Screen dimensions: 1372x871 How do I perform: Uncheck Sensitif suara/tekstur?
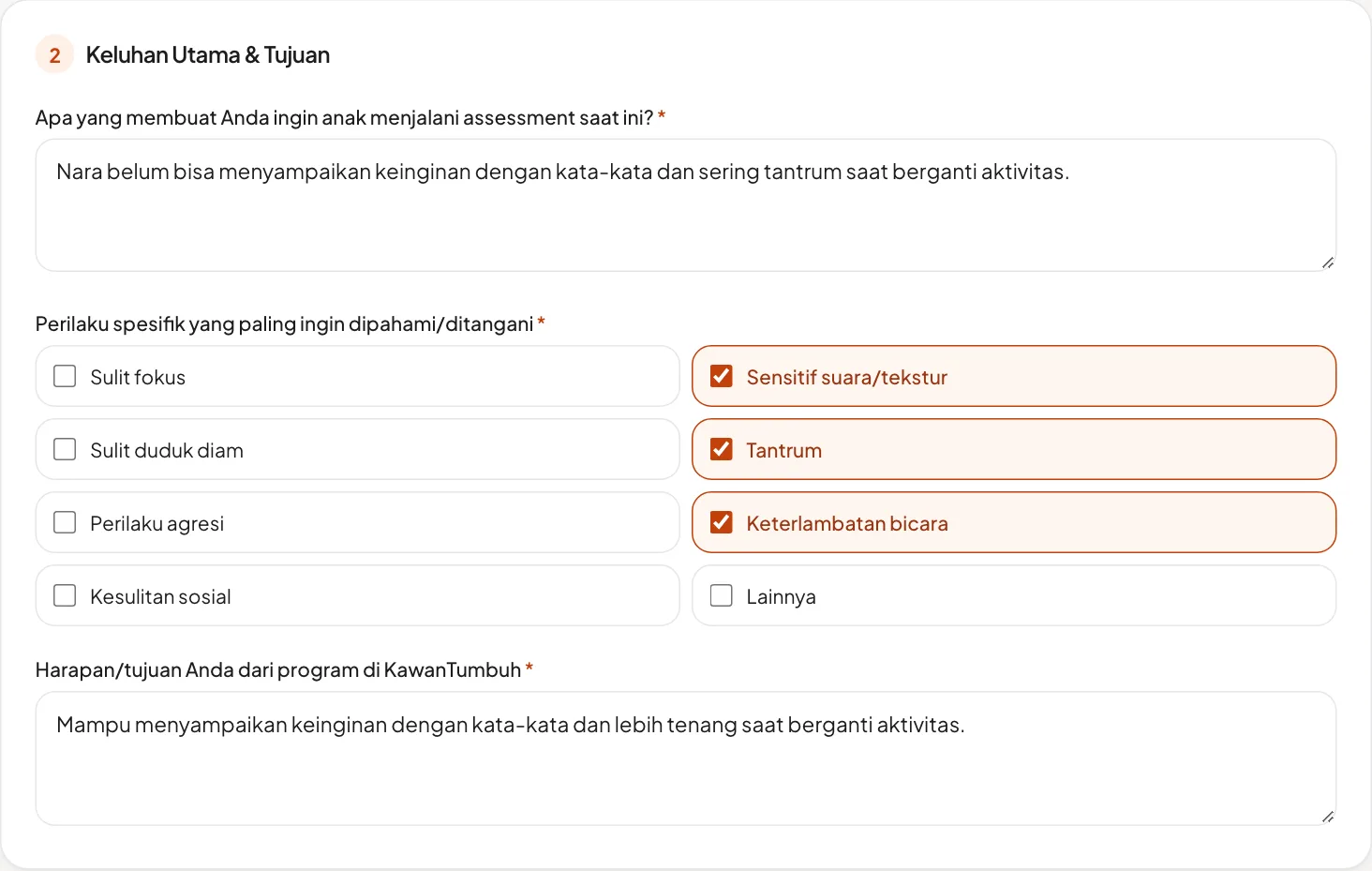tap(722, 376)
